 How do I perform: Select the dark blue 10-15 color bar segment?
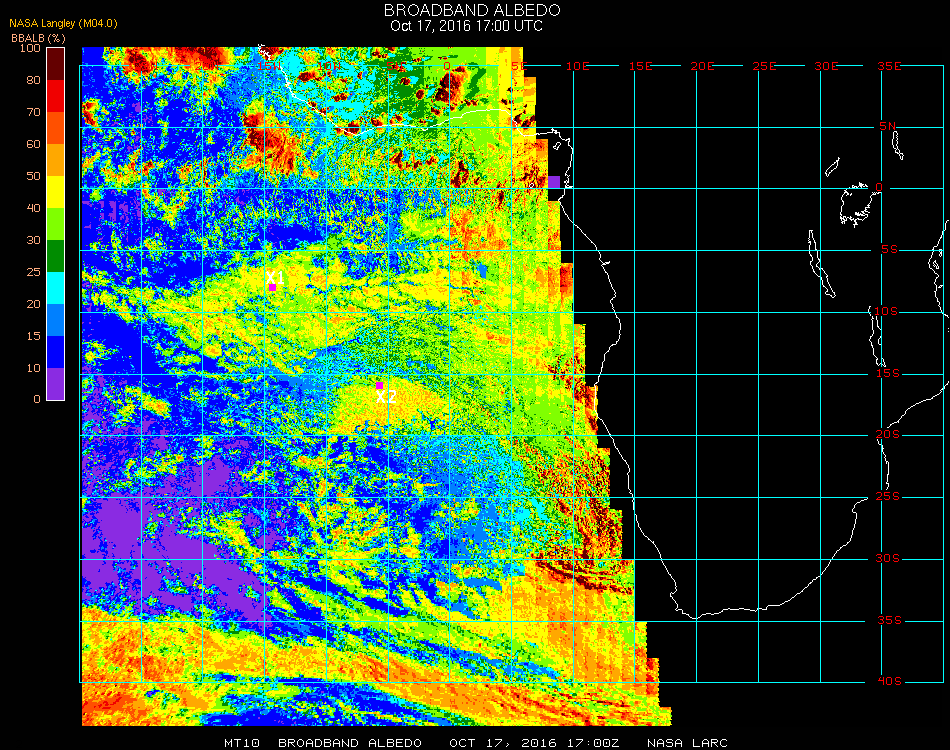(x=55, y=352)
